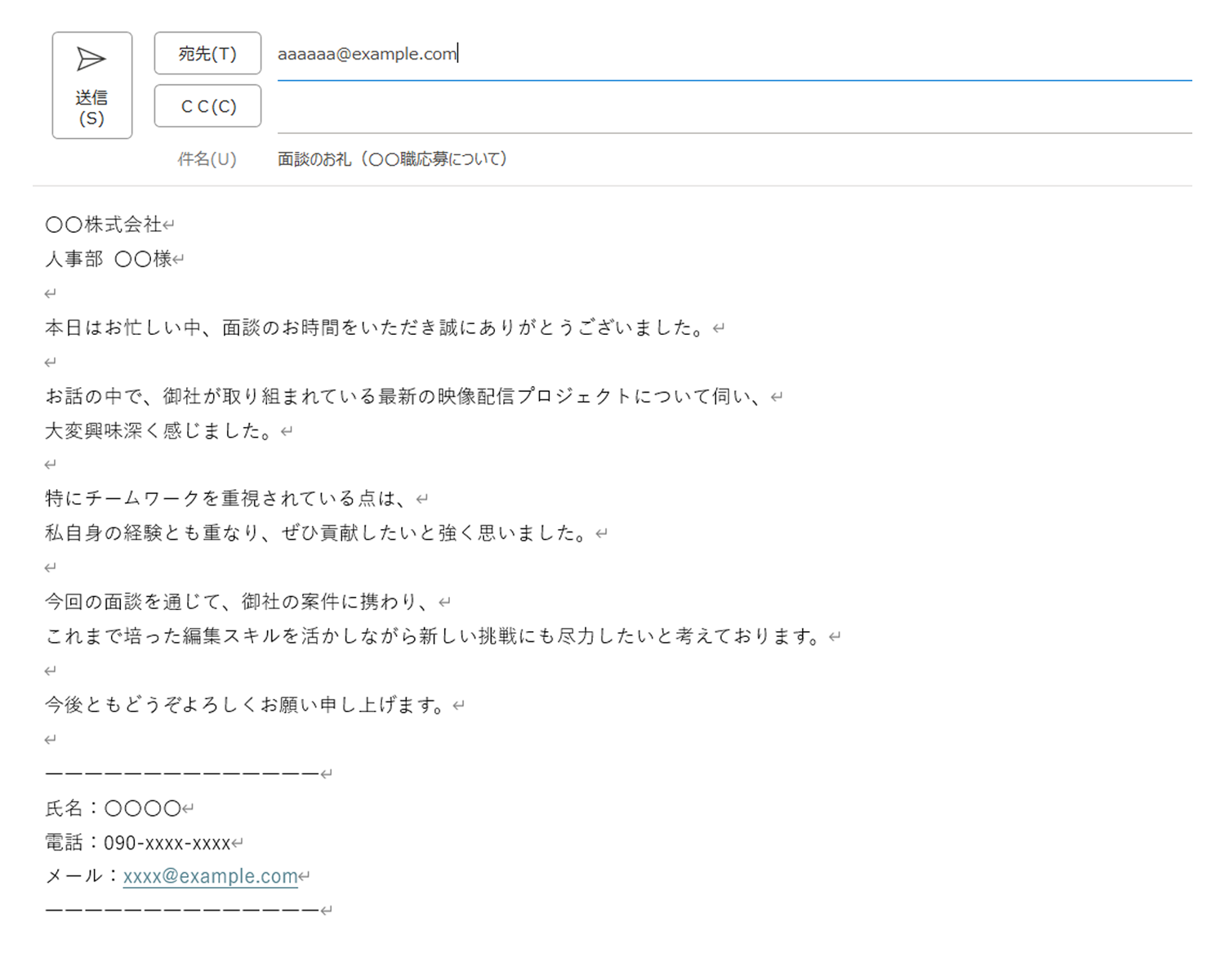Open the 宛先(T) address book selector
The width and height of the screenshot is (1225, 980).
(x=207, y=53)
